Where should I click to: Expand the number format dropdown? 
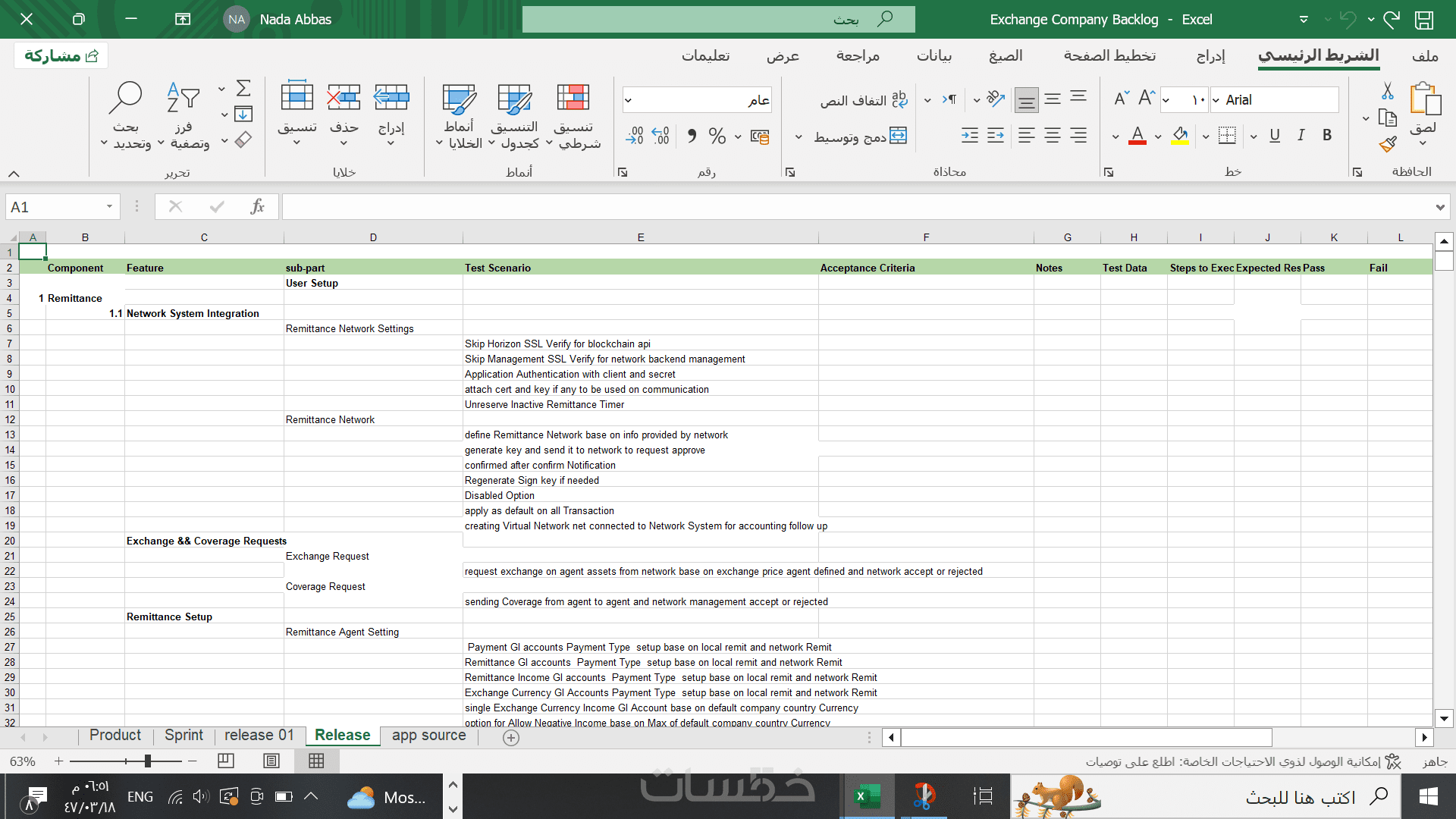(x=628, y=100)
